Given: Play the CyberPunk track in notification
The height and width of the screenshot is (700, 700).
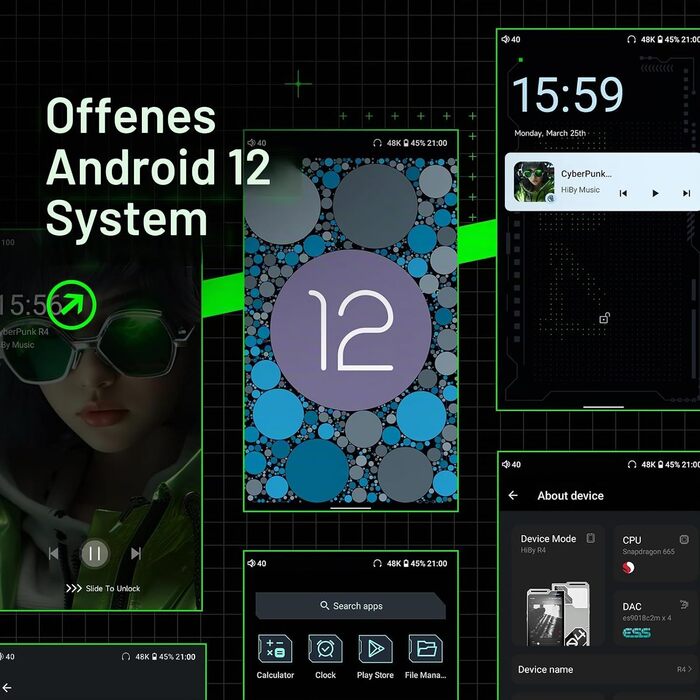Looking at the screenshot, I should pyautogui.click(x=655, y=193).
